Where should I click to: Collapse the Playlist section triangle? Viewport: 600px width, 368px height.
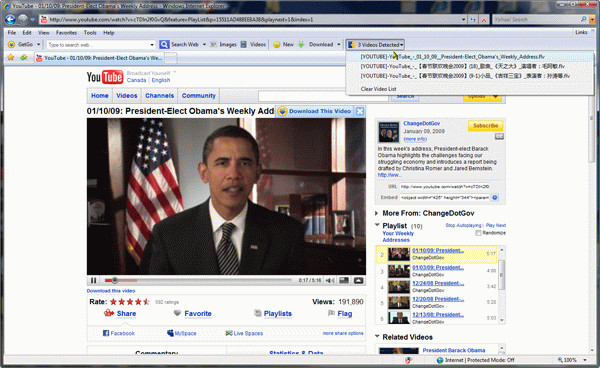coord(377,225)
